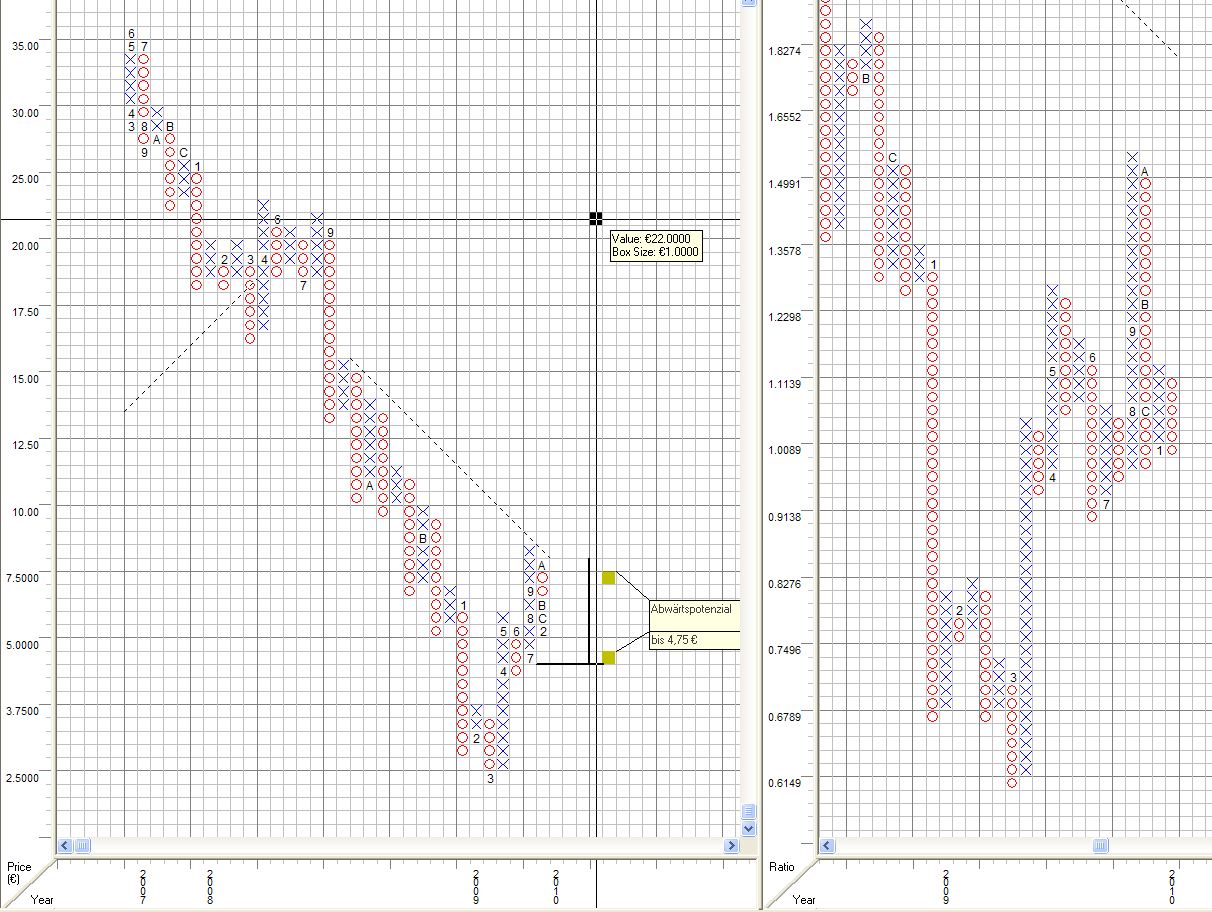This screenshot has height=912, width=1212.
Task: Click the 30.00 price axis label
Action: pos(24,113)
